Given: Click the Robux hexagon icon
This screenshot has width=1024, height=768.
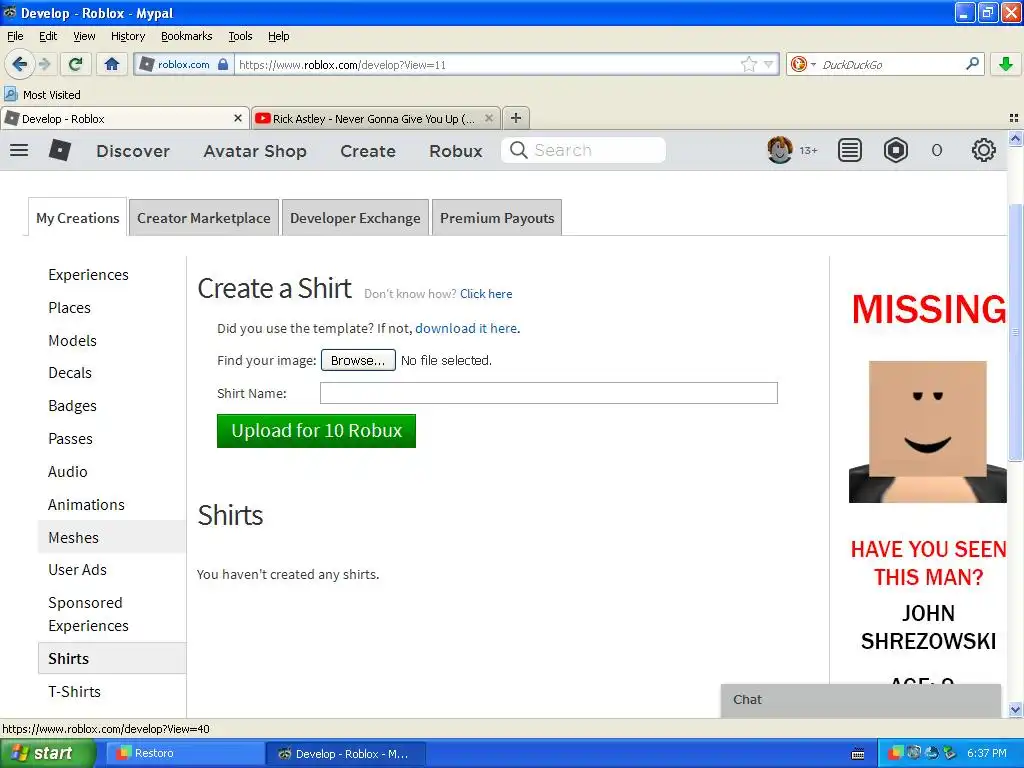Looking at the screenshot, I should (x=895, y=150).
